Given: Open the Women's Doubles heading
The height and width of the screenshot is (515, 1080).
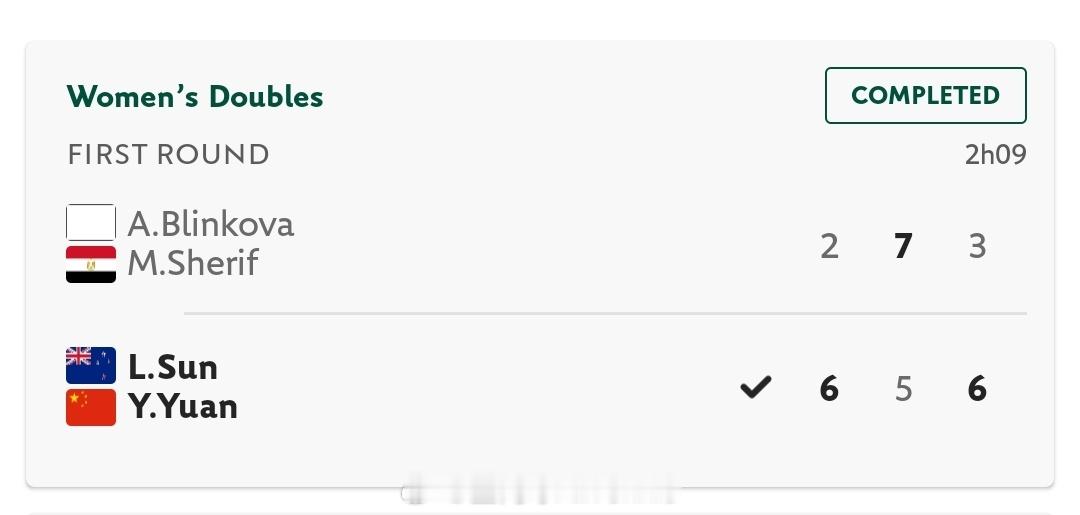Looking at the screenshot, I should point(195,96).
